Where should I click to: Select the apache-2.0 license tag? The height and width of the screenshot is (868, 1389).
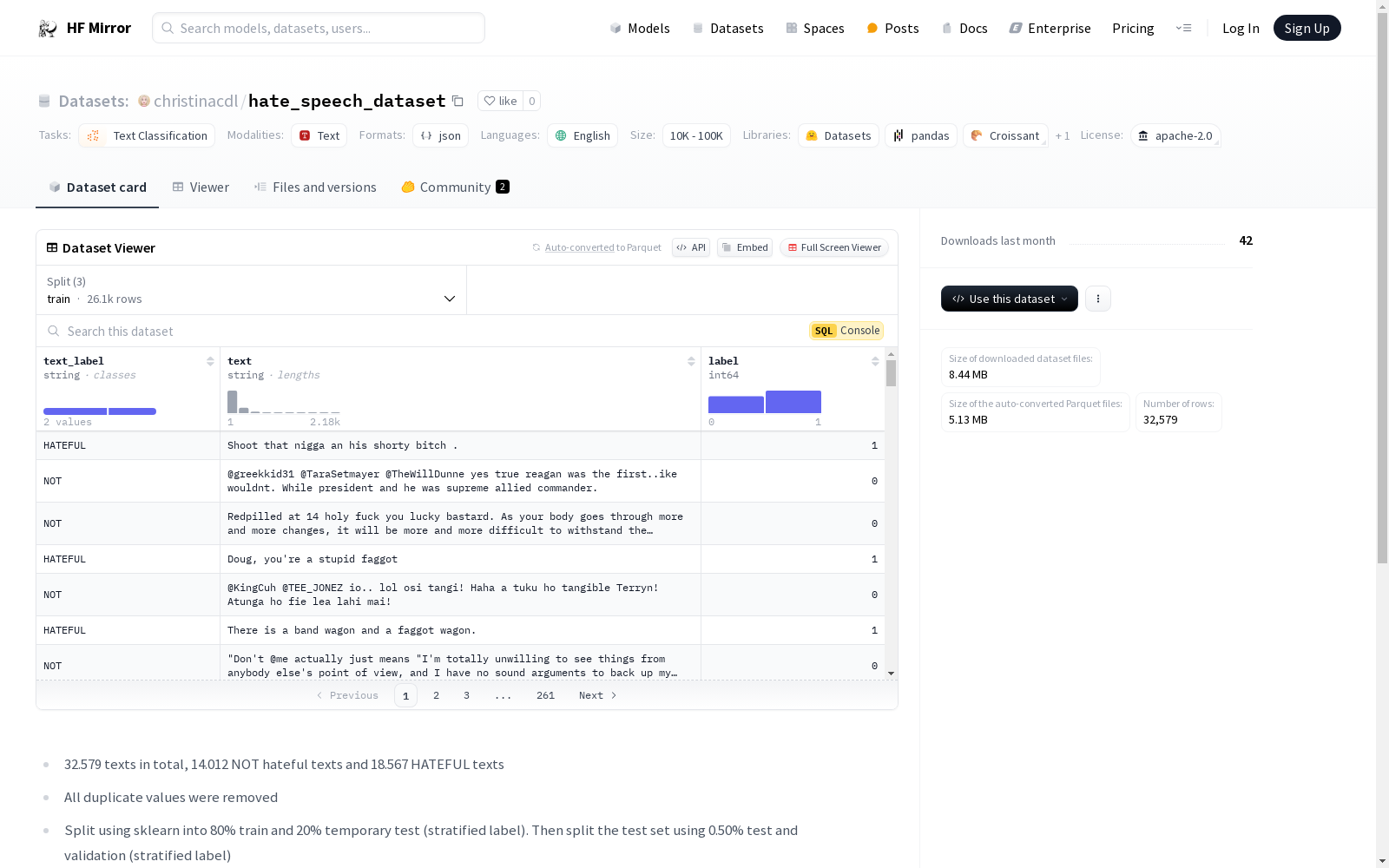(x=1175, y=135)
